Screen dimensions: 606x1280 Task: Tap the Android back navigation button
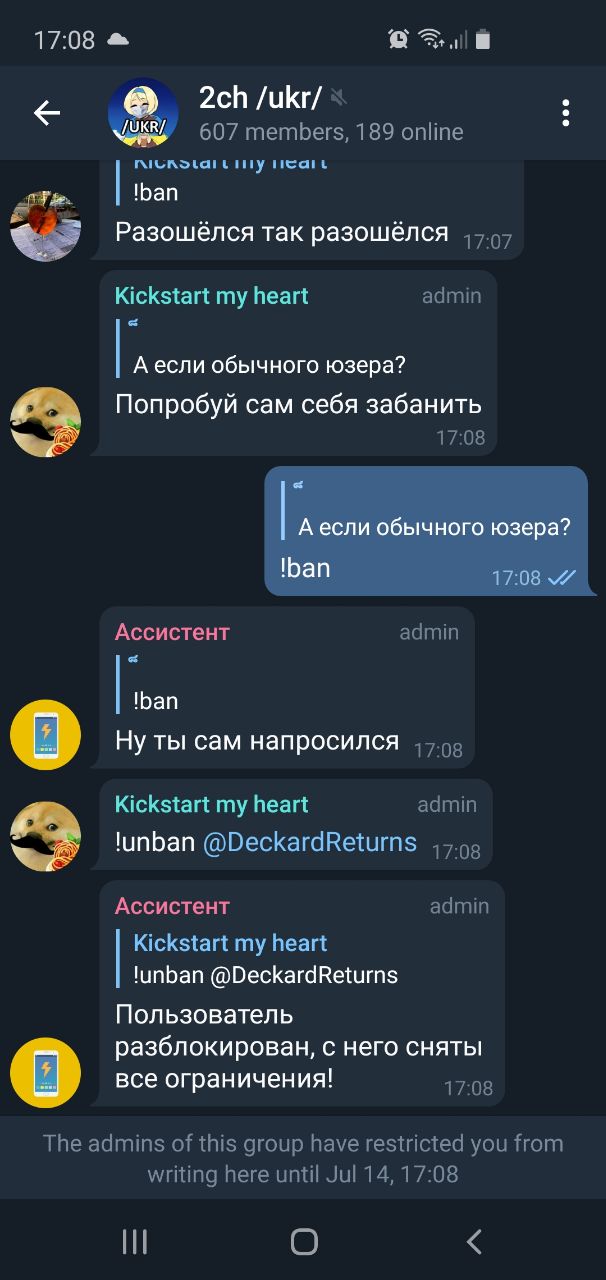tap(474, 1242)
